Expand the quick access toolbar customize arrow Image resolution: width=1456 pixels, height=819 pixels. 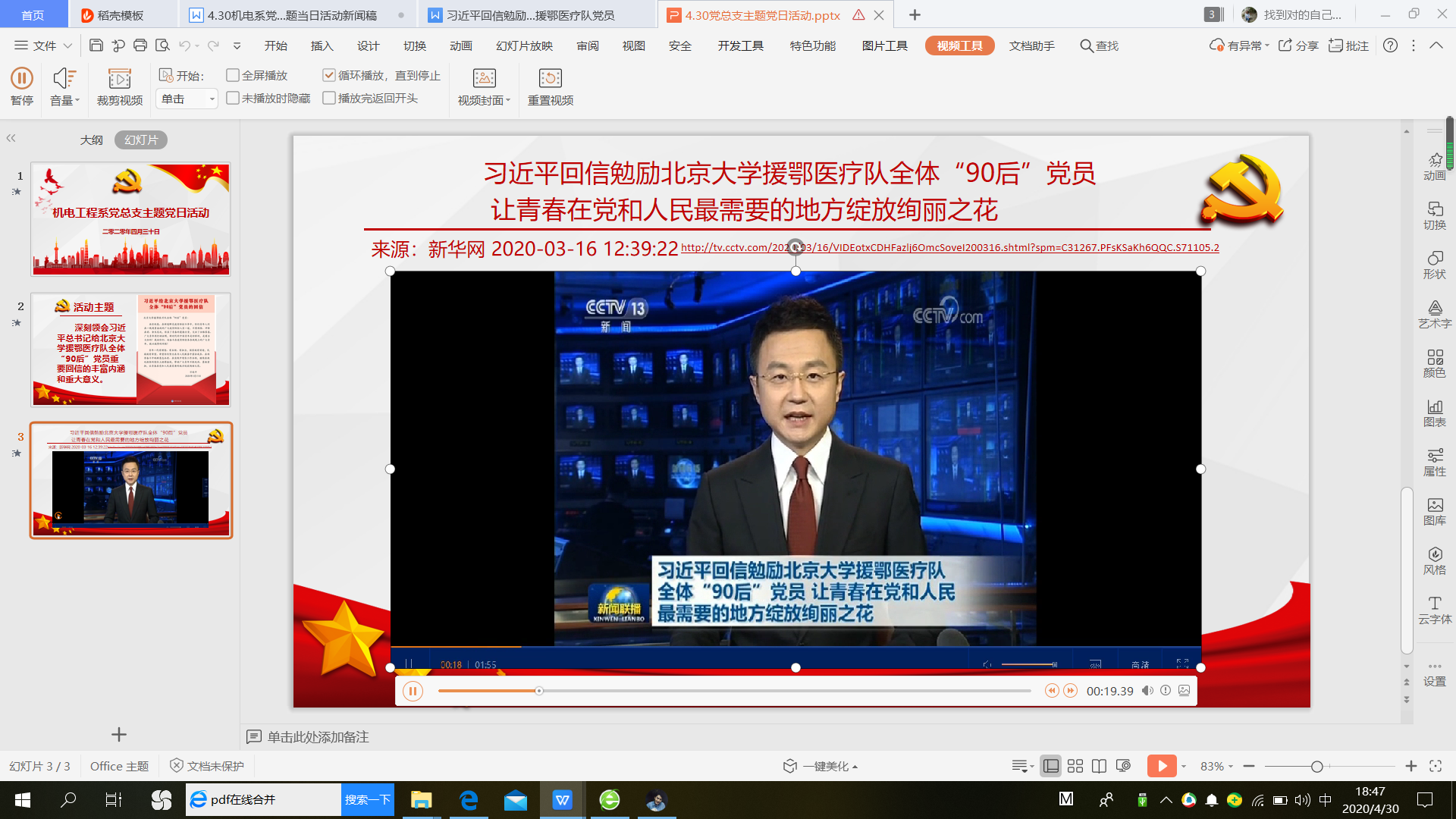(237, 46)
